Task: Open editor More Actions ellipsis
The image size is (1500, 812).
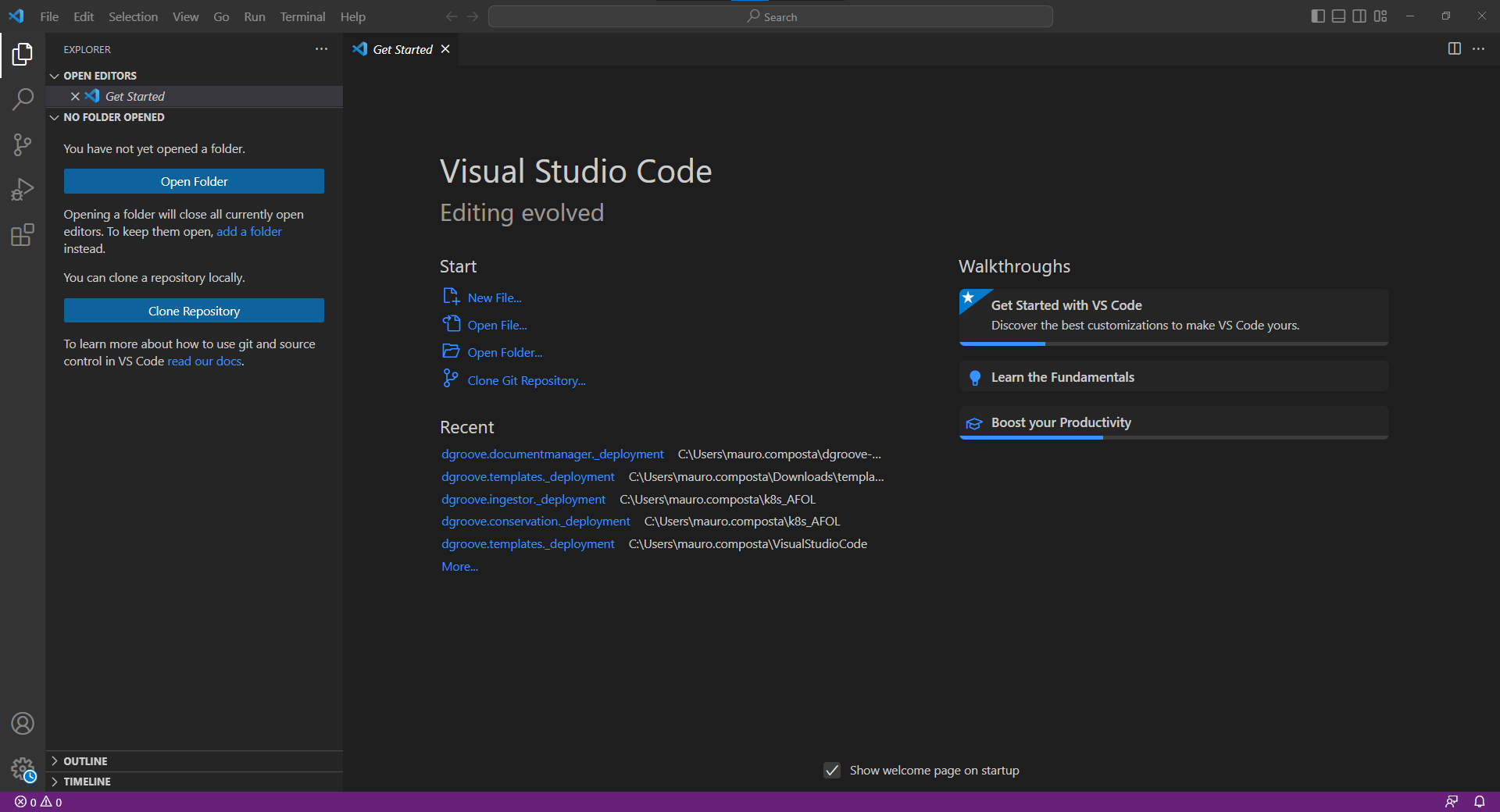Action: point(1479,48)
